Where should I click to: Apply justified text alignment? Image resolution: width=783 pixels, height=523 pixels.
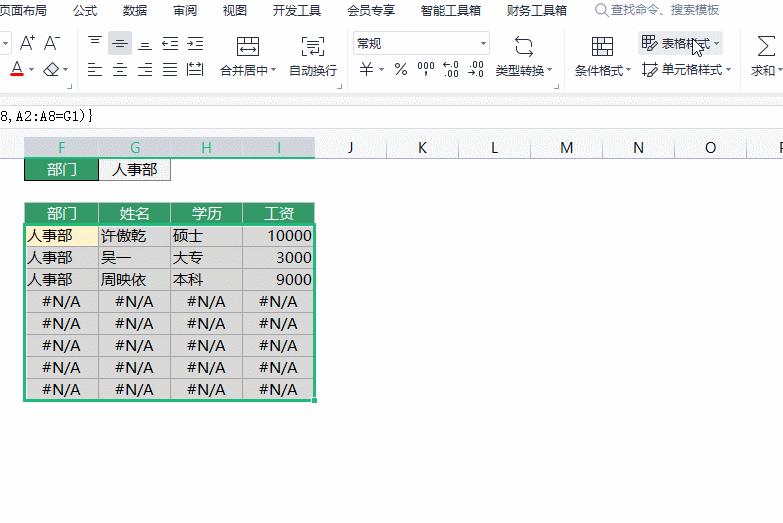pos(170,70)
